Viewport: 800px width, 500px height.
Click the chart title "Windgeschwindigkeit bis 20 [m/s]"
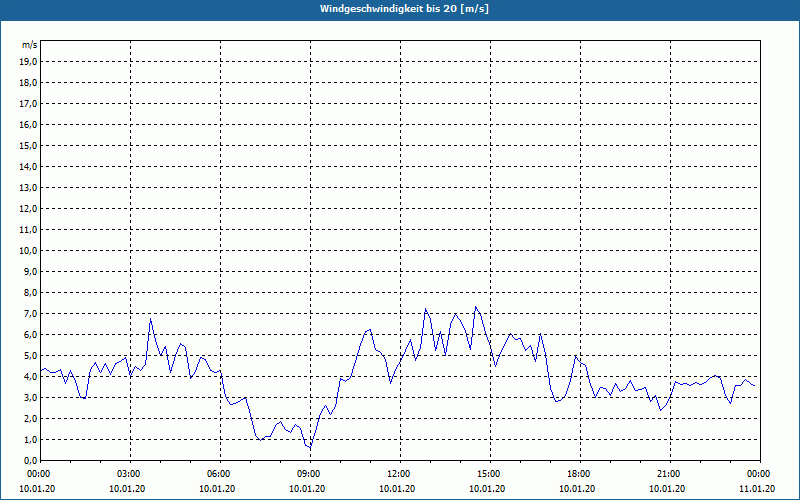404,9
